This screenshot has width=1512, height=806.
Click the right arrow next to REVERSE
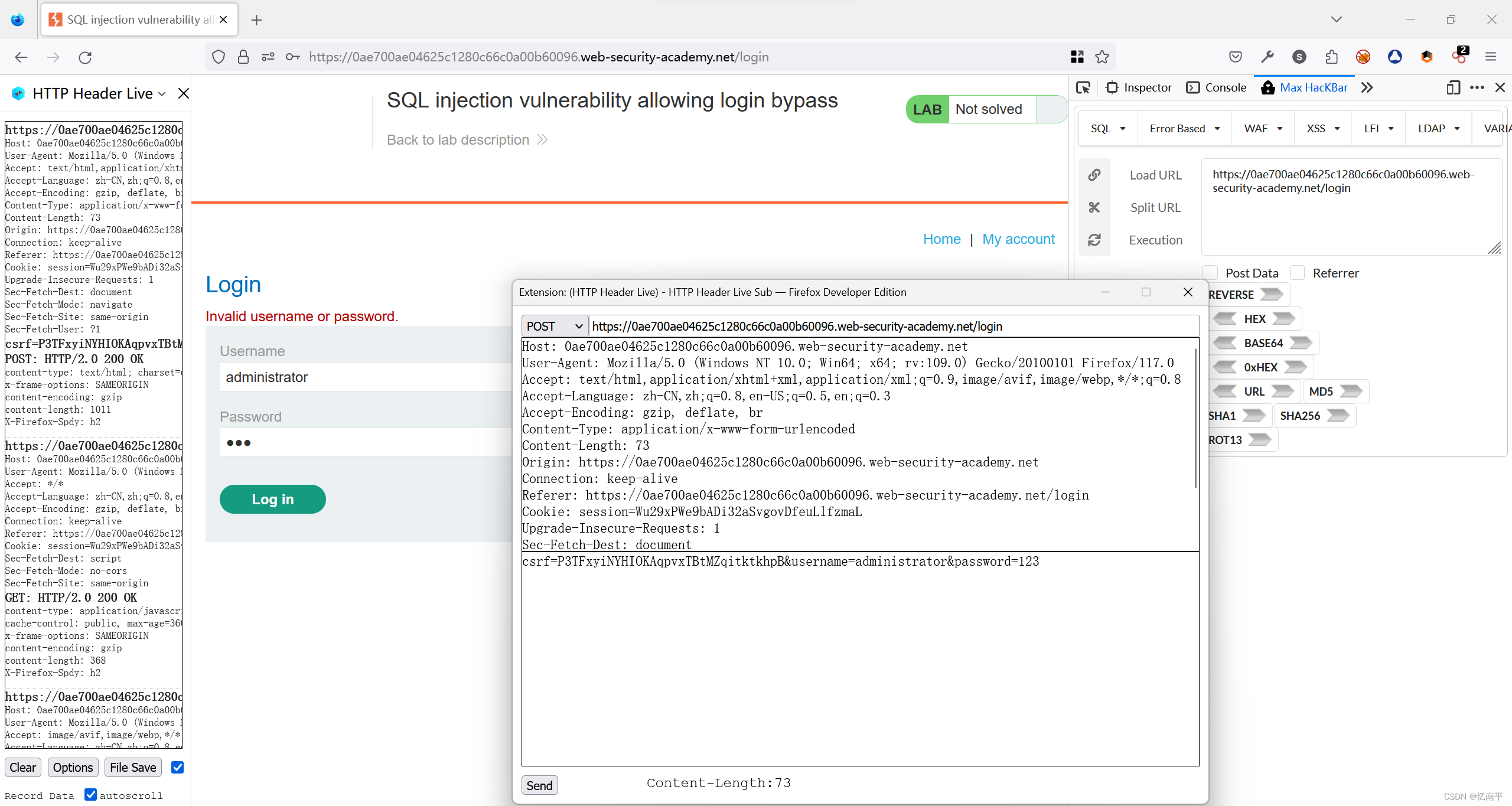pos(1271,294)
